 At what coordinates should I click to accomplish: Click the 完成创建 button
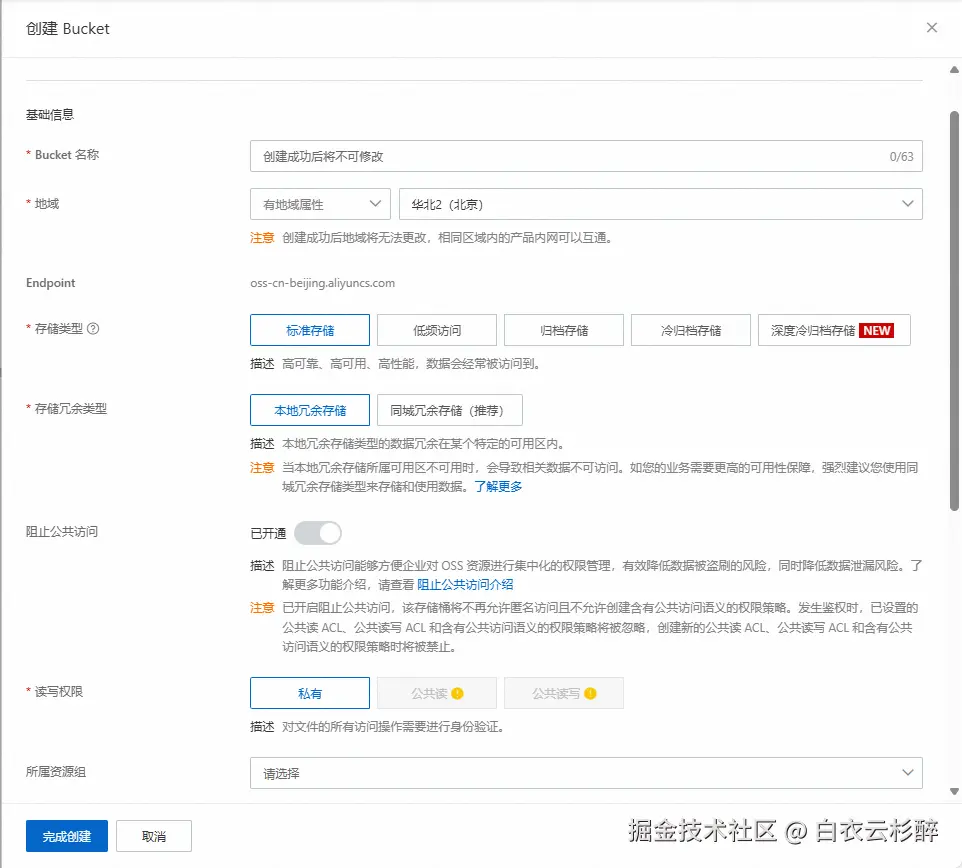tap(67, 836)
